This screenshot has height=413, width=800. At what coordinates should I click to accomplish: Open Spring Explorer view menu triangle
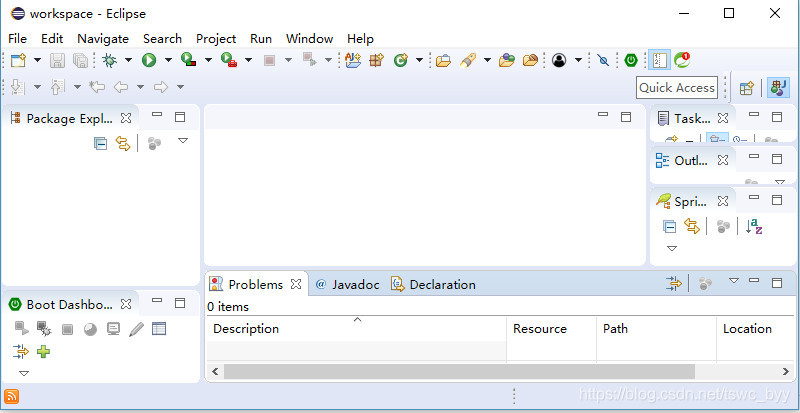(672, 249)
